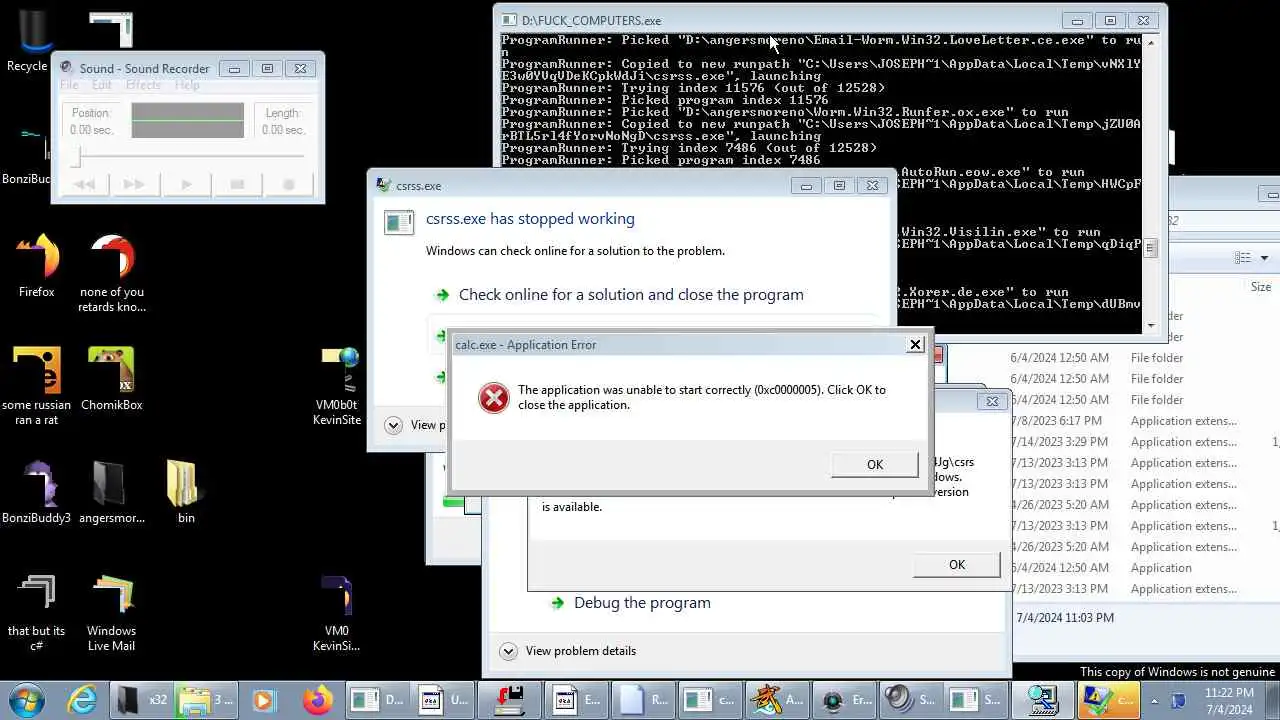Expand 'View problem details' in the lower crash dialog

click(568, 651)
